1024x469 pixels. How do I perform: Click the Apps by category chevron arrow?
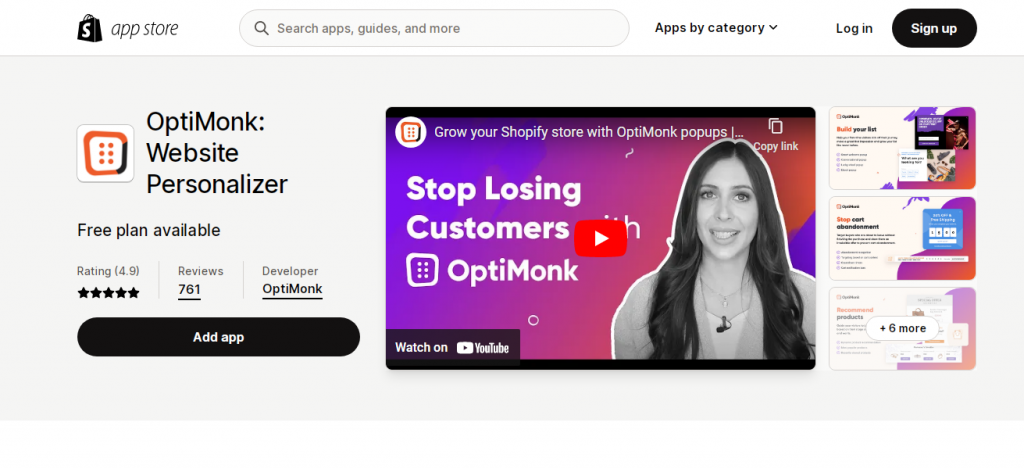pos(773,27)
